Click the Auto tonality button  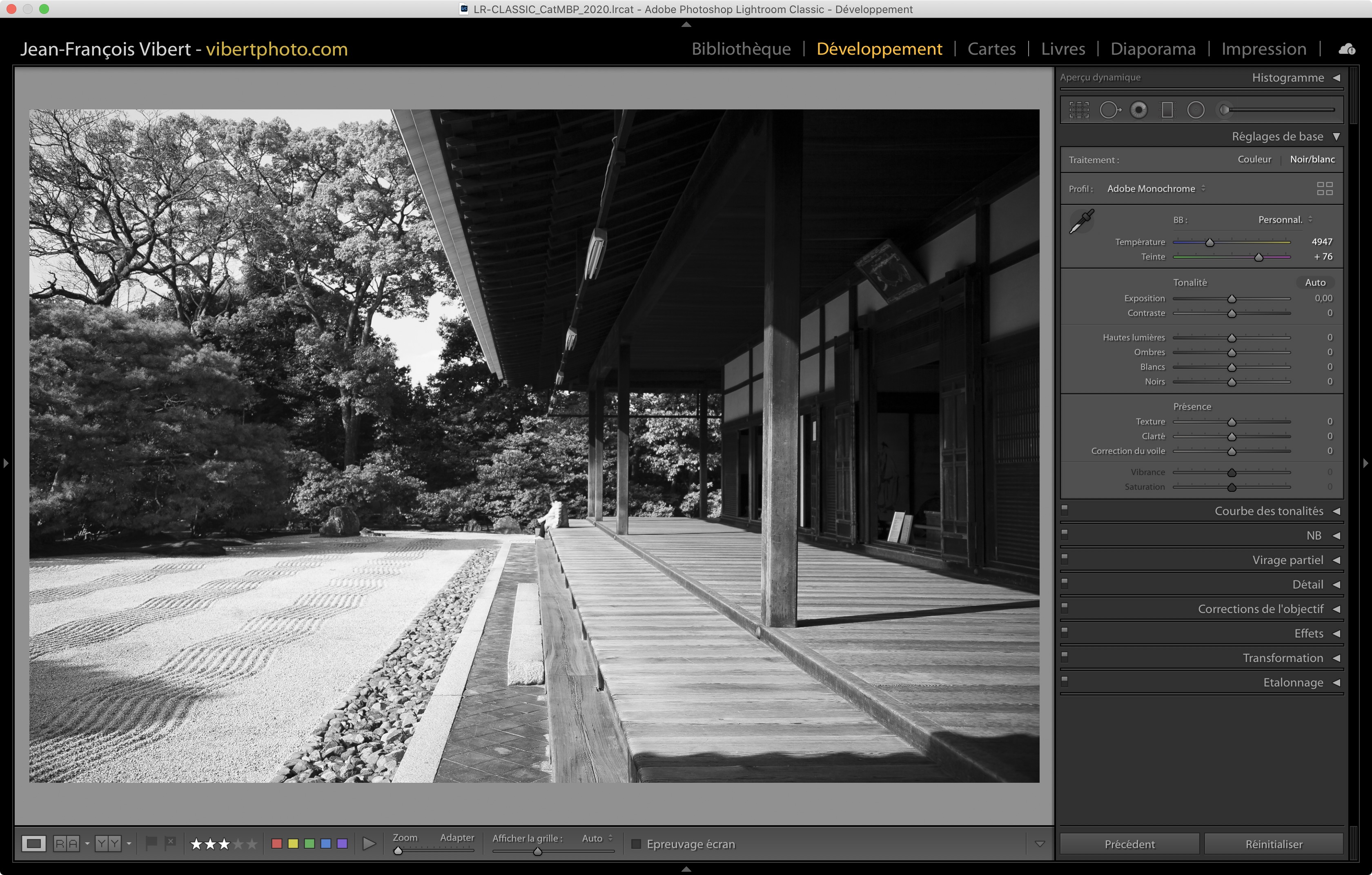1314,282
